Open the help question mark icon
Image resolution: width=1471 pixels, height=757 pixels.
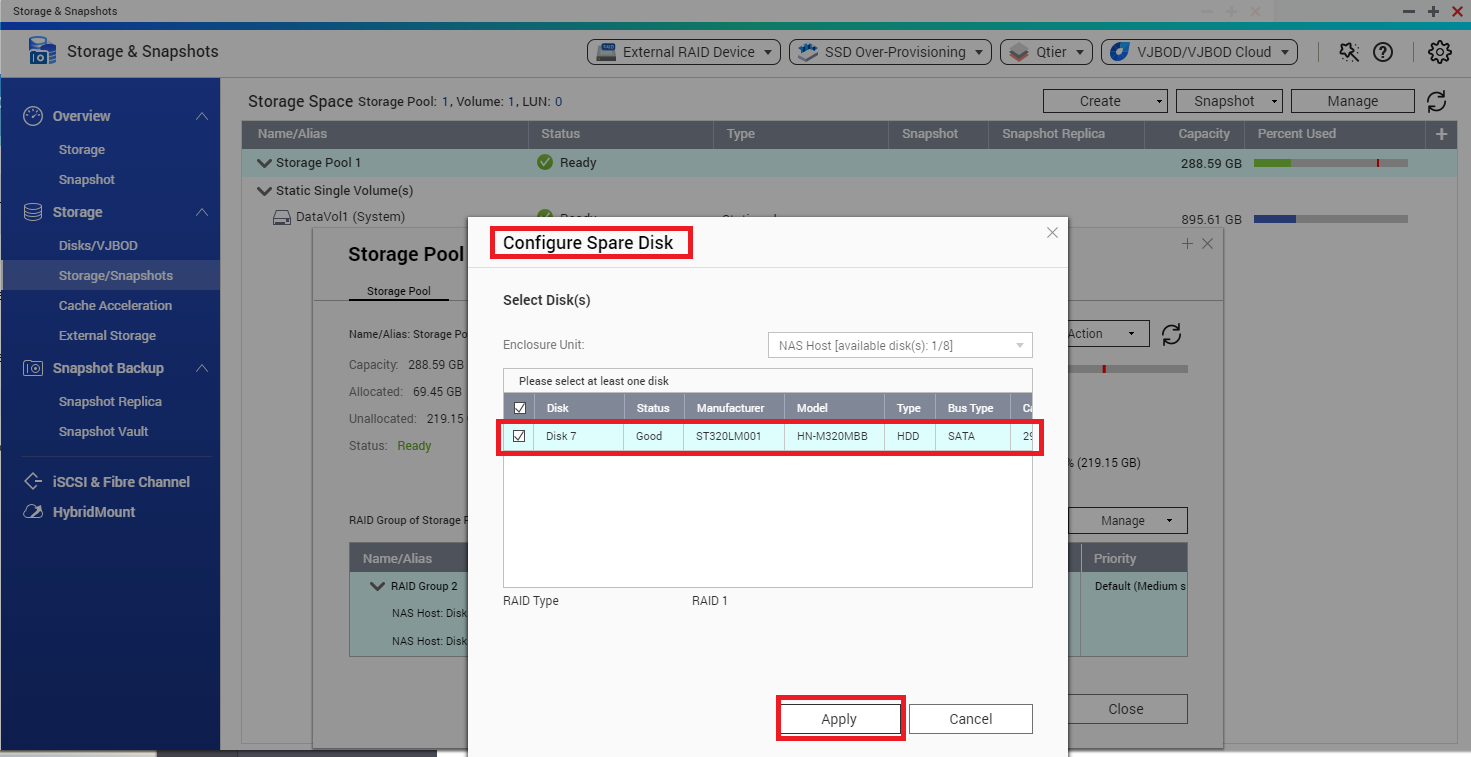(x=1383, y=52)
